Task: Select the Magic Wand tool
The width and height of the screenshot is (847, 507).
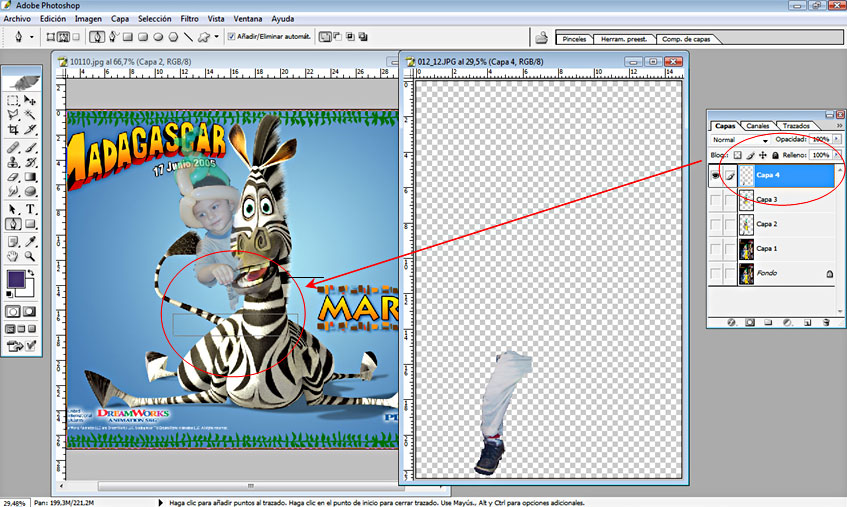Action: click(x=30, y=114)
